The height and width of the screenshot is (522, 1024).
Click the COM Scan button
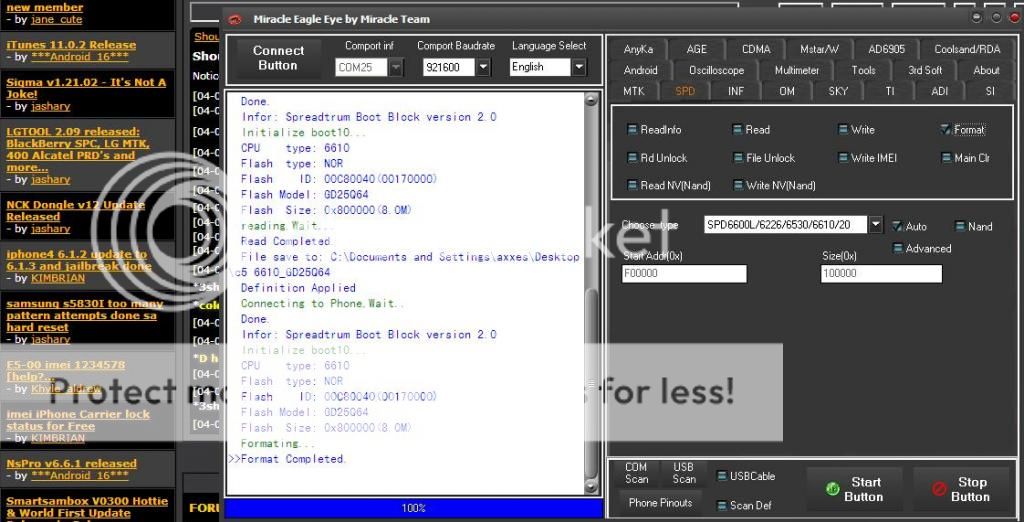click(636, 474)
